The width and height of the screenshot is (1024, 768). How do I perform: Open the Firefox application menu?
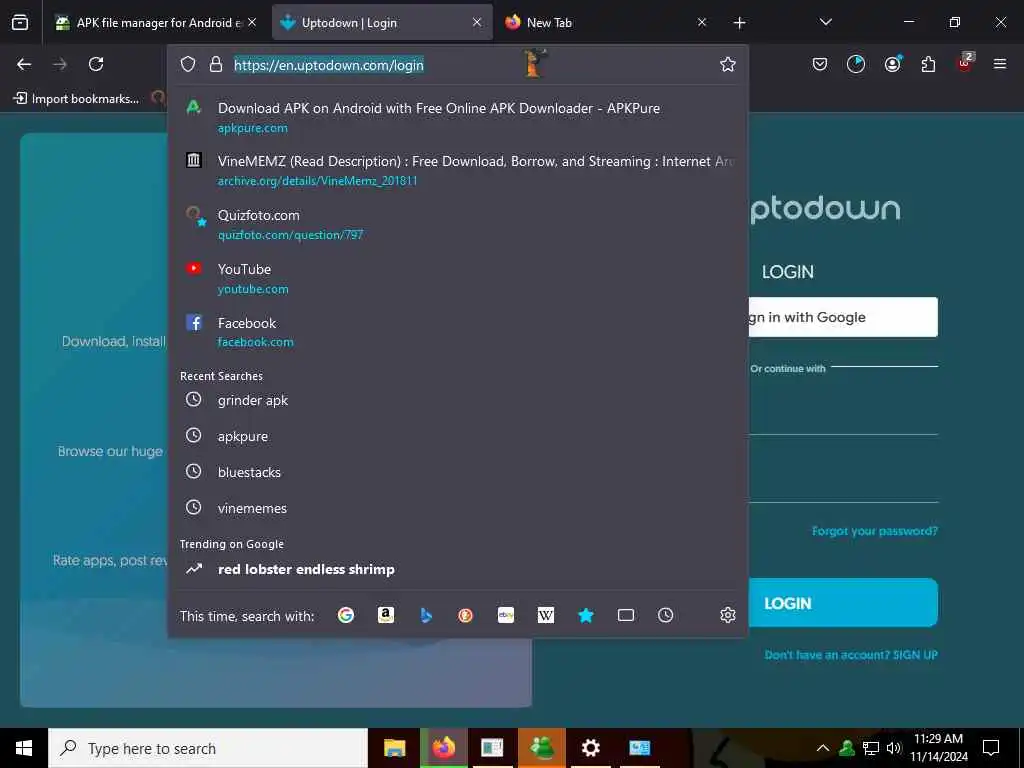pos(1000,64)
